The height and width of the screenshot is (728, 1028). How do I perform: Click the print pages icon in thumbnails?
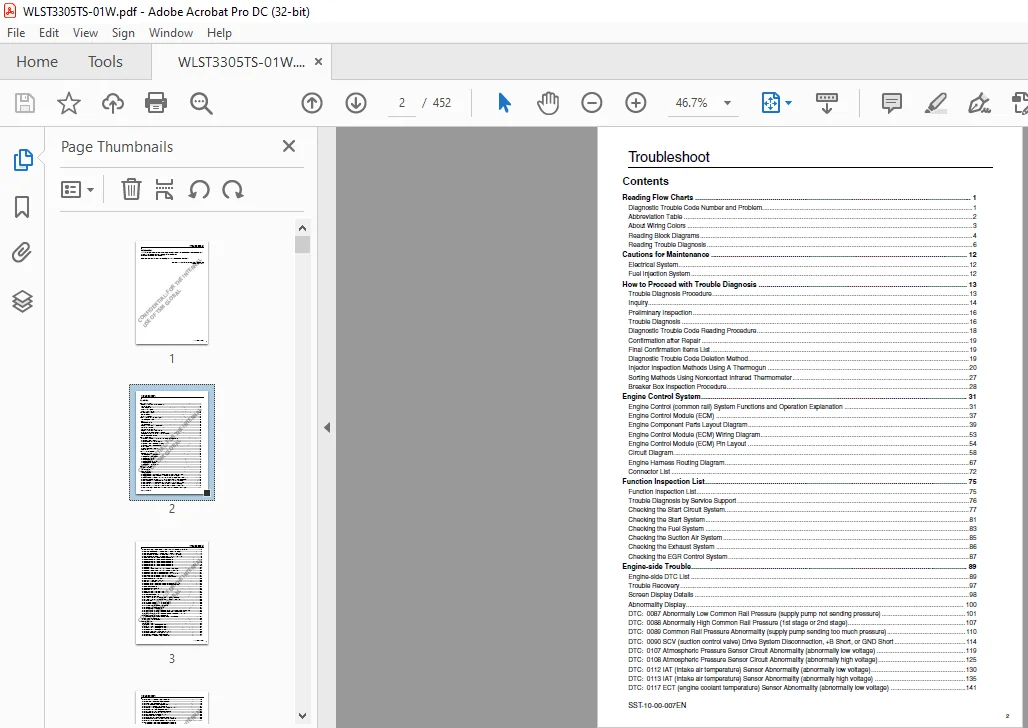click(165, 190)
